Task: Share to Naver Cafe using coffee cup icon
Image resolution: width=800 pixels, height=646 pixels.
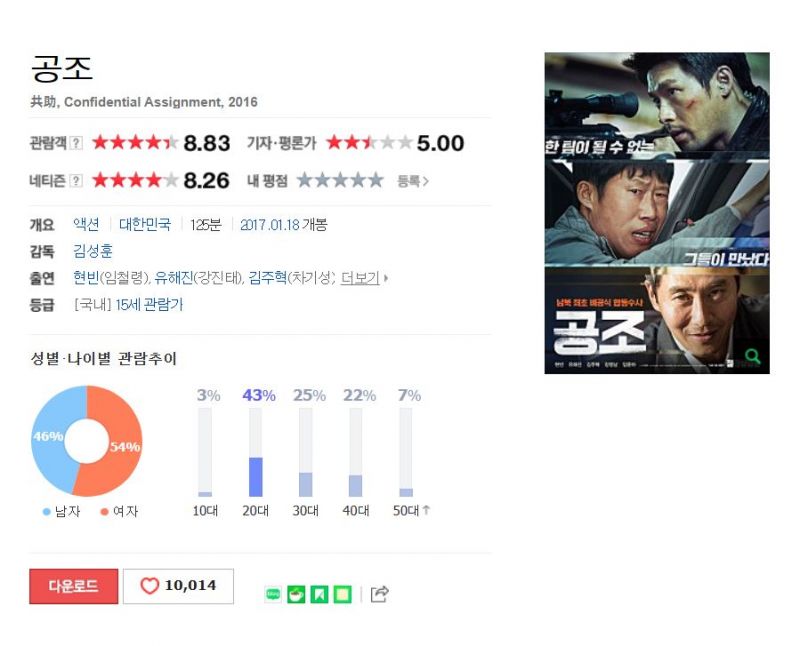Action: 296,594
